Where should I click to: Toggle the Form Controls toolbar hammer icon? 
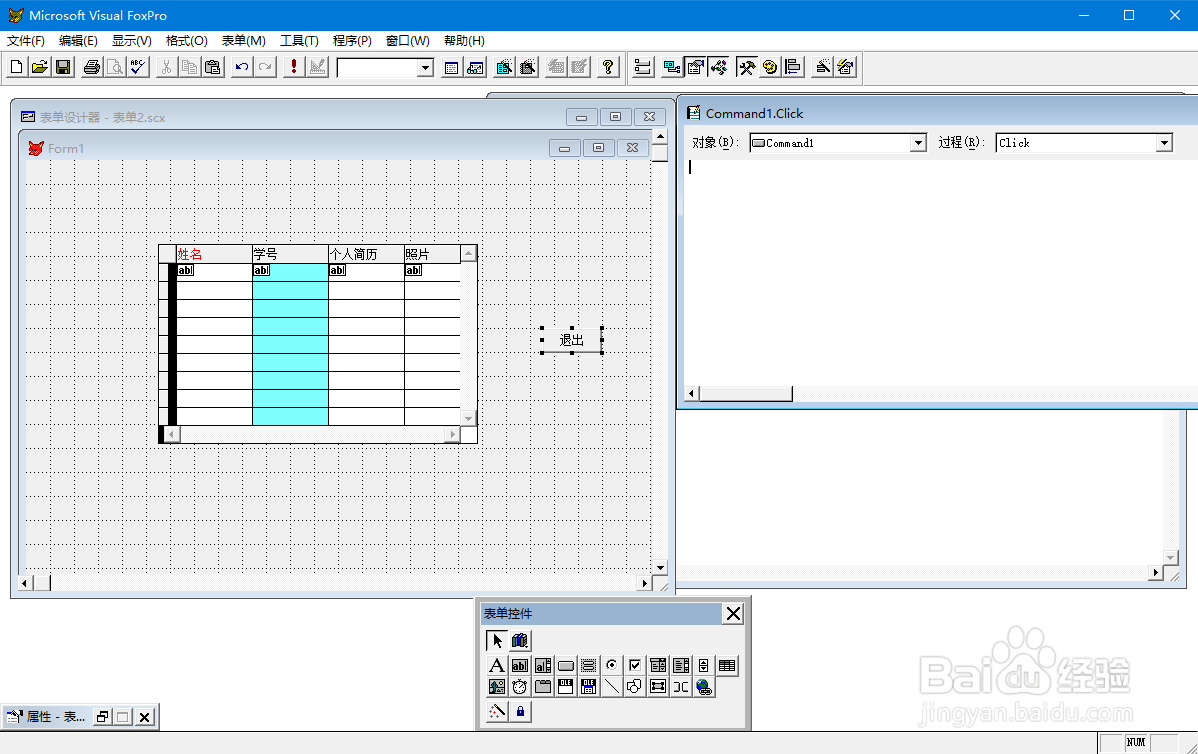746,67
